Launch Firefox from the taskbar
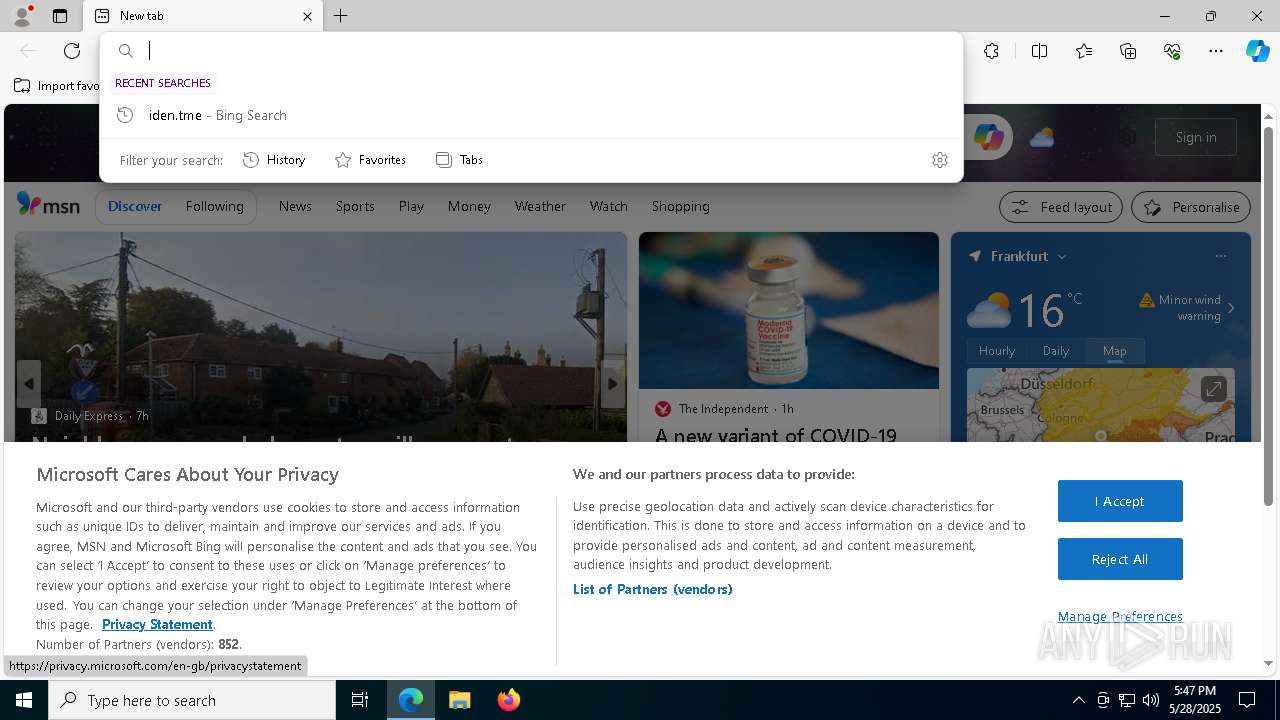The width and height of the screenshot is (1280, 720). (508, 700)
